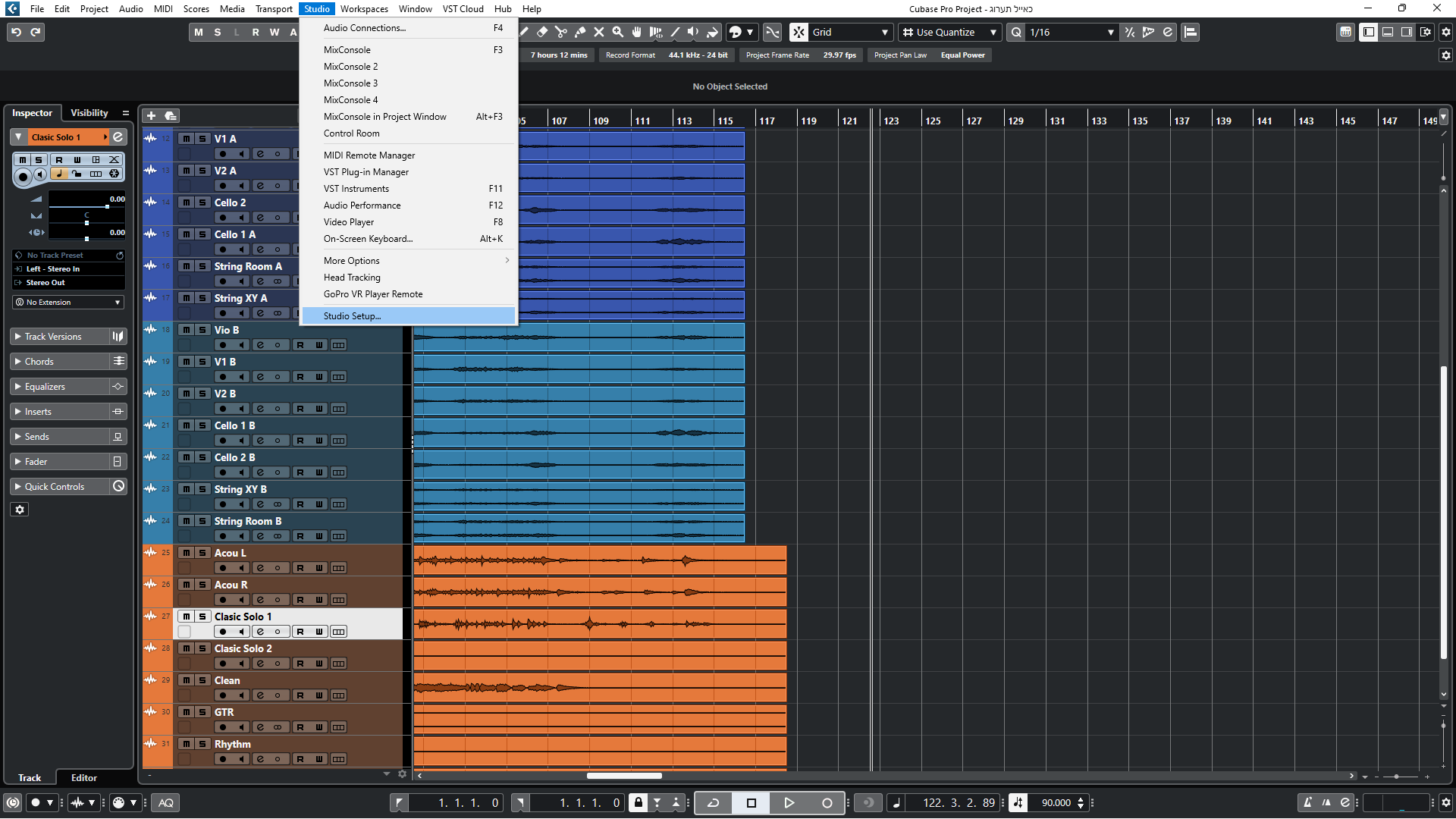Expand the Equalizers inspector section
This screenshot has height=819, width=1456.
45,387
